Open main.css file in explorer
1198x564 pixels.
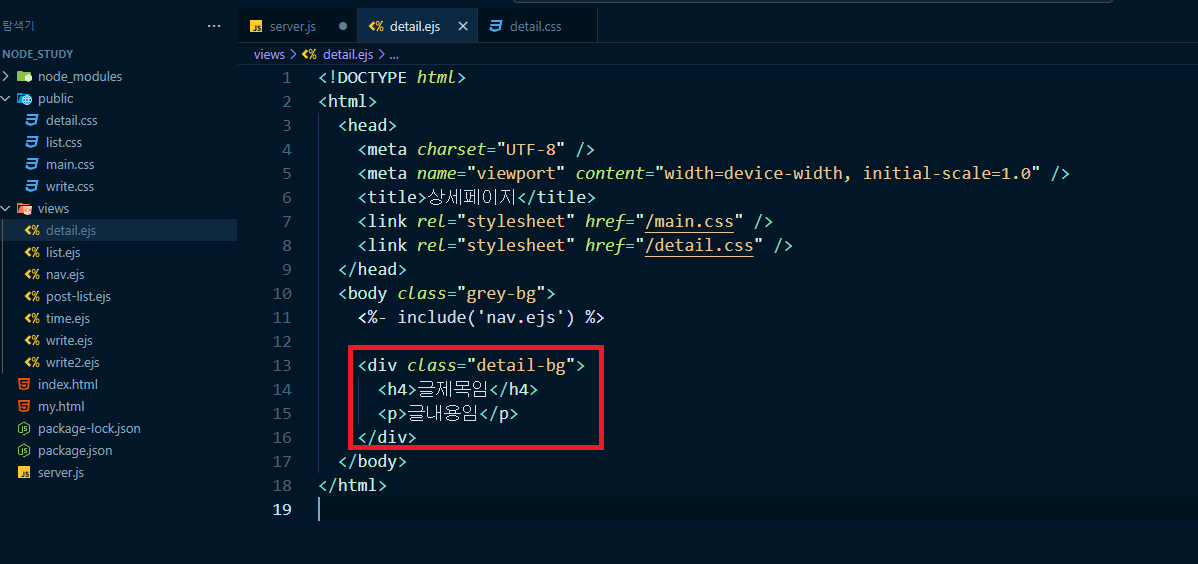pyautogui.click(x=70, y=164)
